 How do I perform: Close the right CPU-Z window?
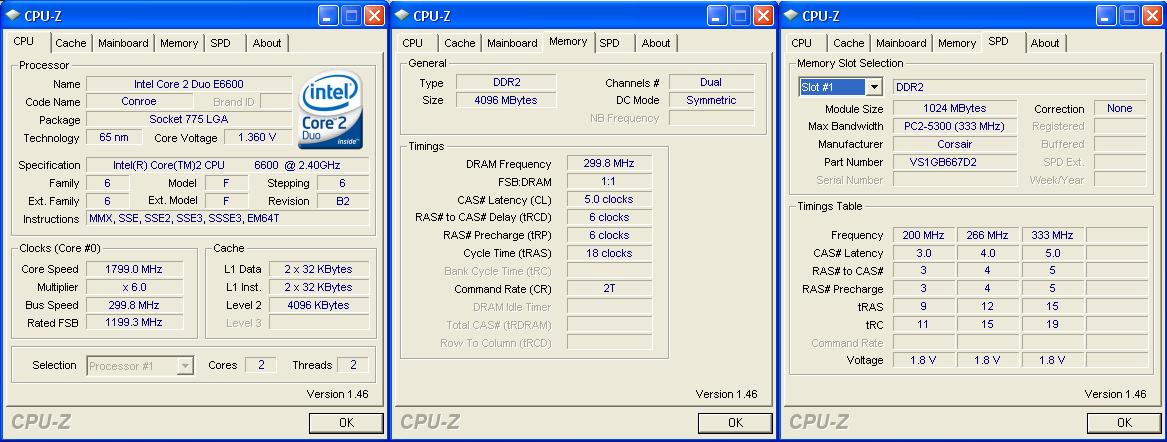[1151, 15]
